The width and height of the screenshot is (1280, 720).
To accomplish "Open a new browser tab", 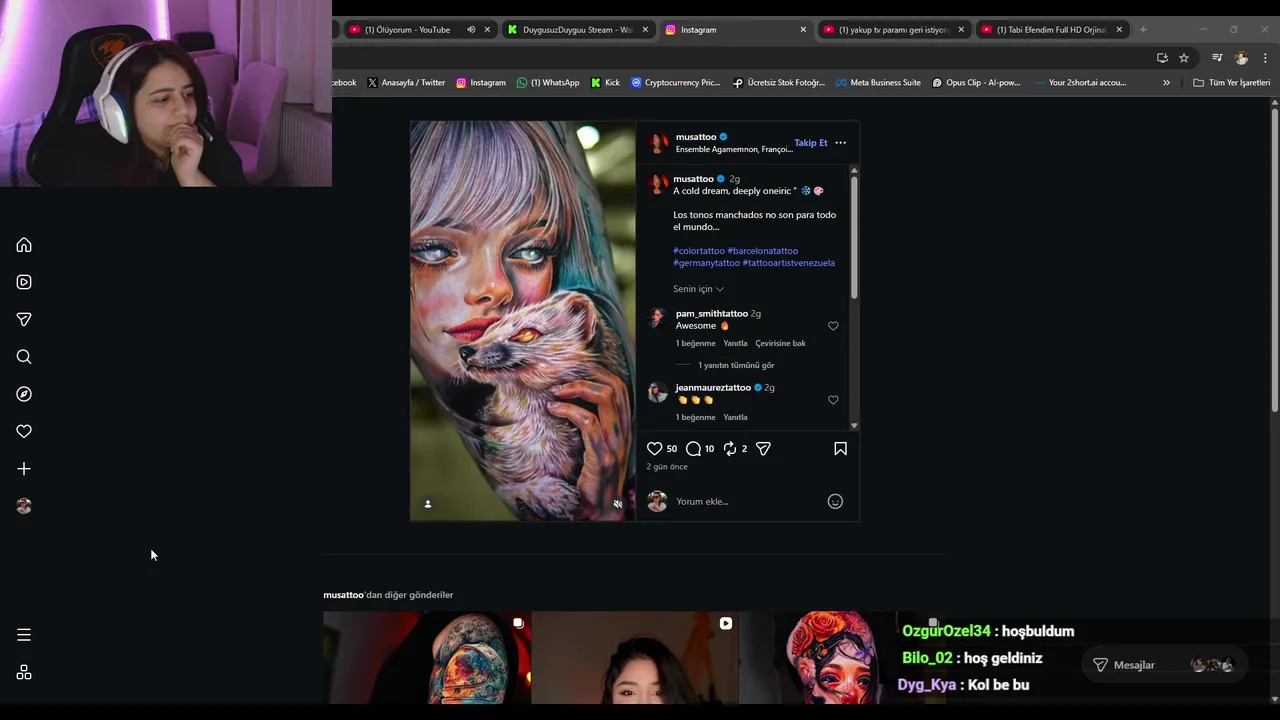I will click(1143, 30).
